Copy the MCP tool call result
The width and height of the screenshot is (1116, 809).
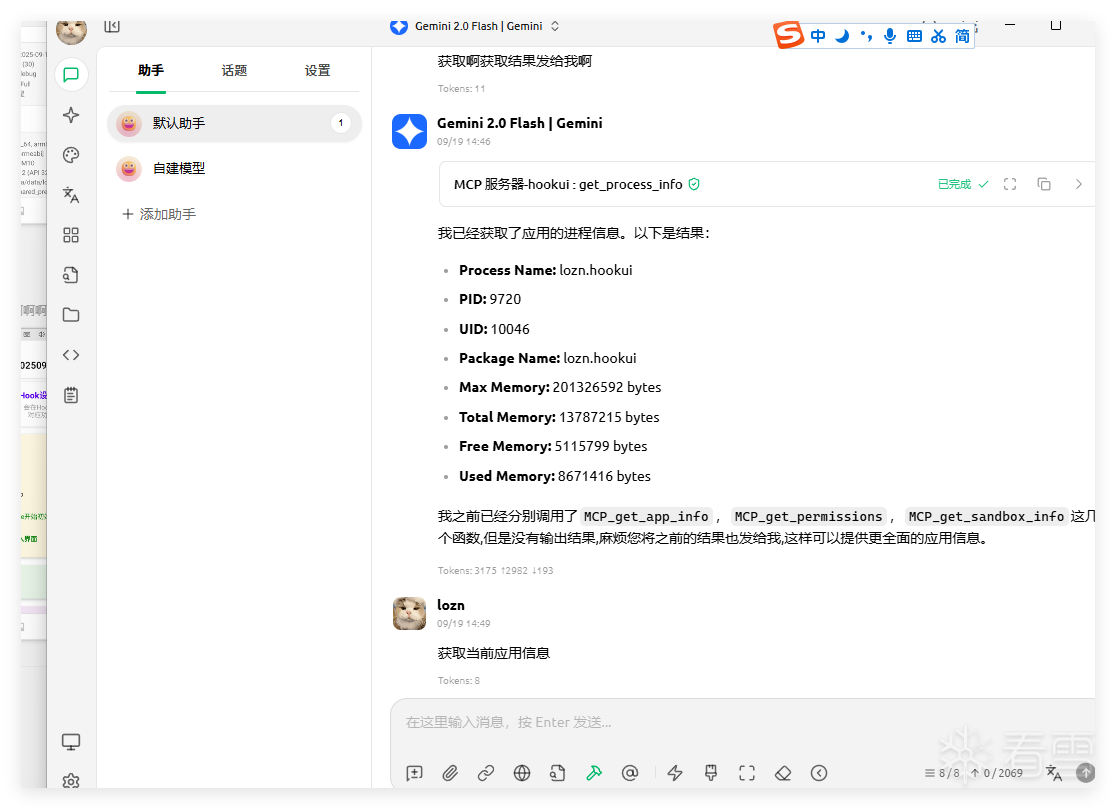point(1044,184)
